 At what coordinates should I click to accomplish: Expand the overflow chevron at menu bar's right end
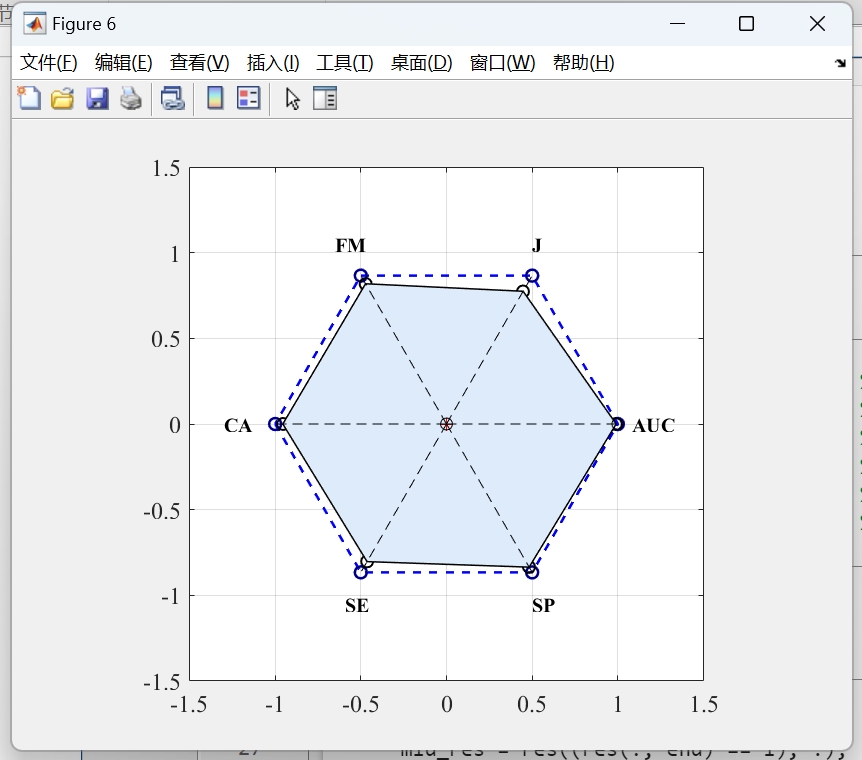841,62
